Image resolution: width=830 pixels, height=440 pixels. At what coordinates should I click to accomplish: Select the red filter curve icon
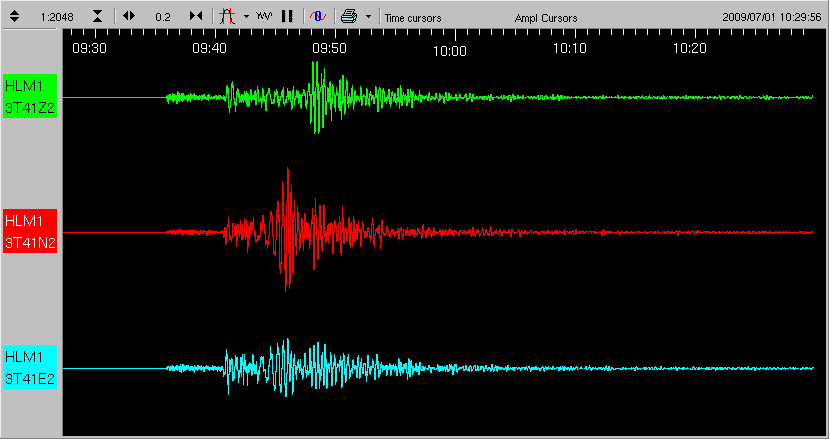(x=227, y=17)
